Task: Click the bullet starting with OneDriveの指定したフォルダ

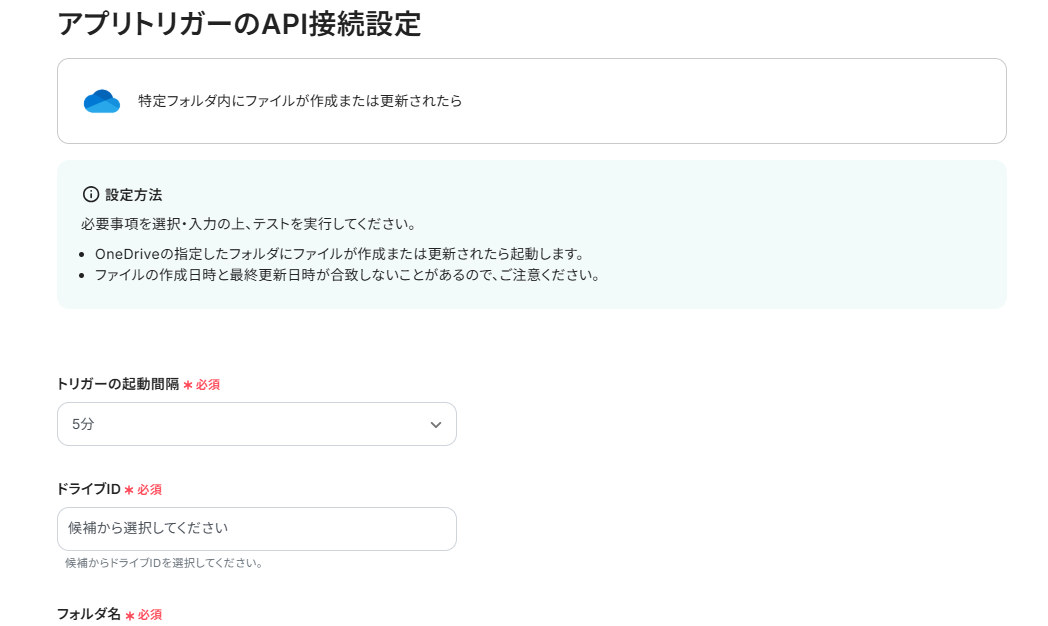Action: click(339, 253)
